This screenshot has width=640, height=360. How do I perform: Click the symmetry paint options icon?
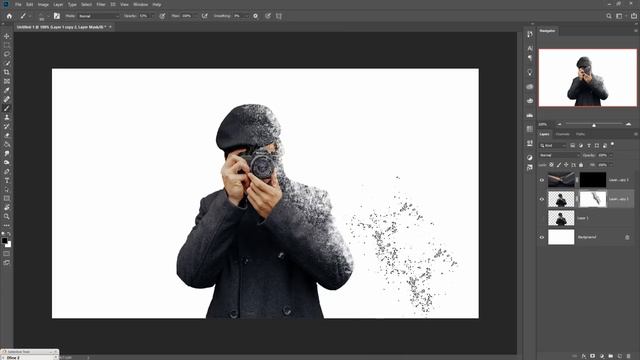(x=279, y=16)
